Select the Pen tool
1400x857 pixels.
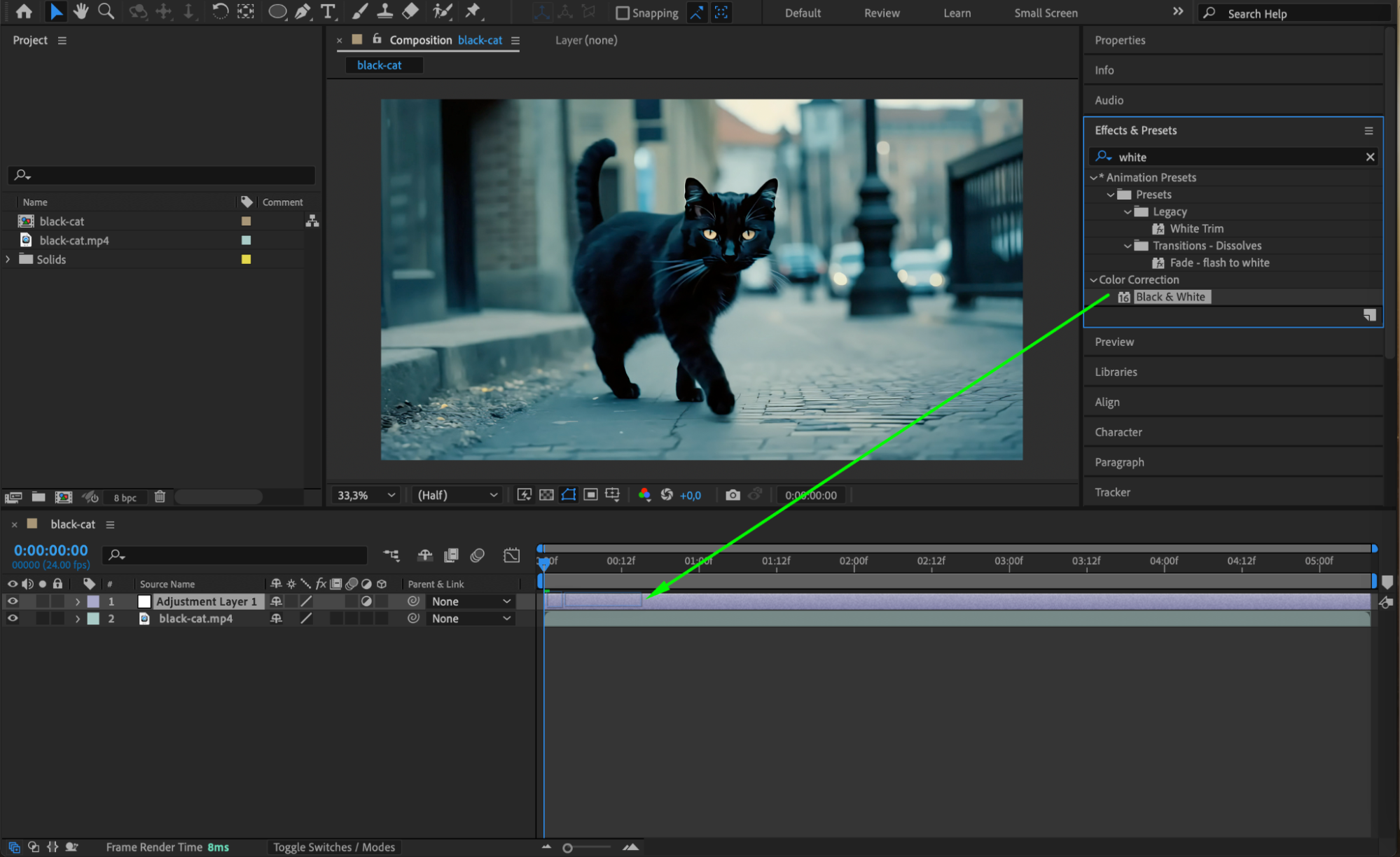click(303, 11)
